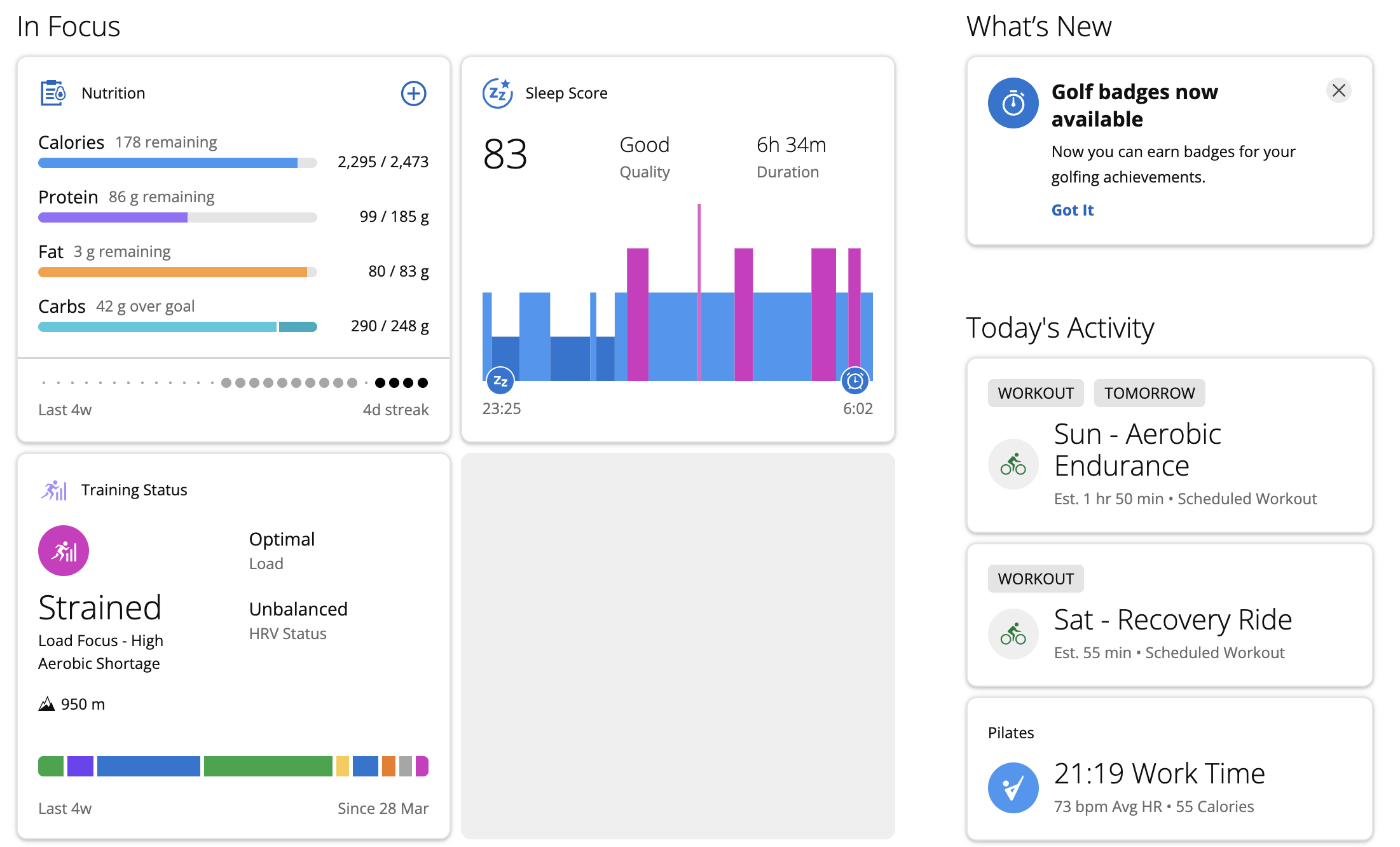The width and height of the screenshot is (1400, 847).
Task: Dismiss the Golf badges notification
Action: click(x=1338, y=90)
